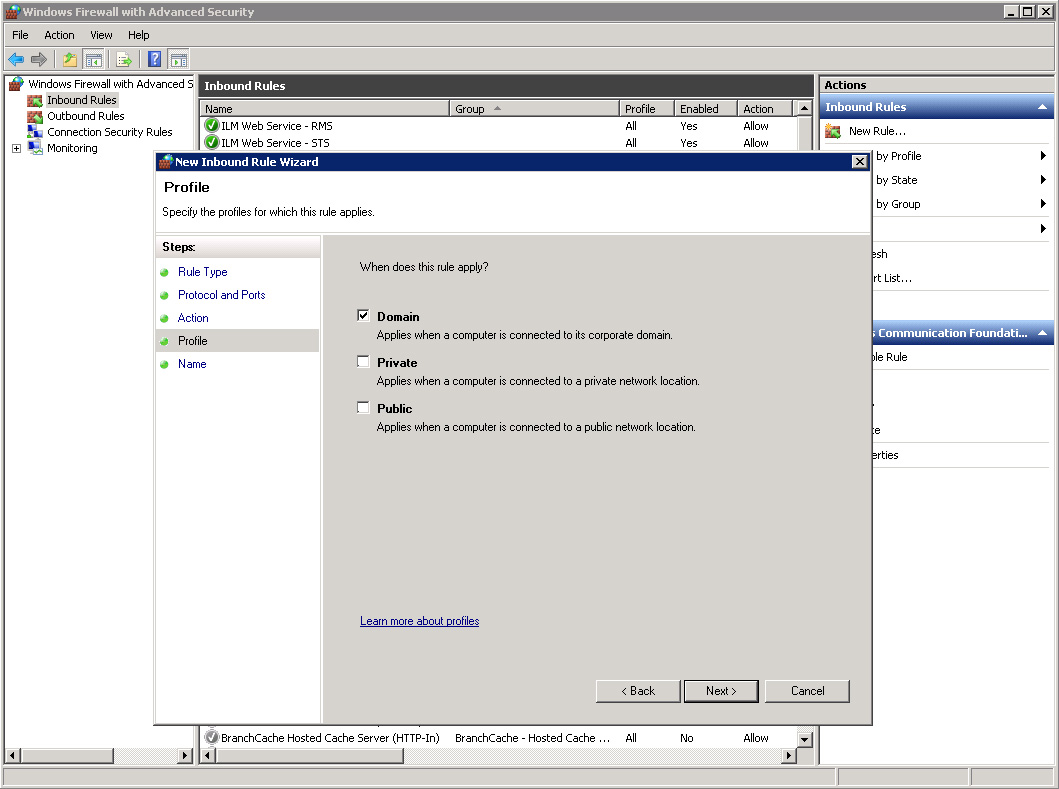Select Outbound Rules in the tree
1059x789 pixels.
pyautogui.click(x=86, y=116)
